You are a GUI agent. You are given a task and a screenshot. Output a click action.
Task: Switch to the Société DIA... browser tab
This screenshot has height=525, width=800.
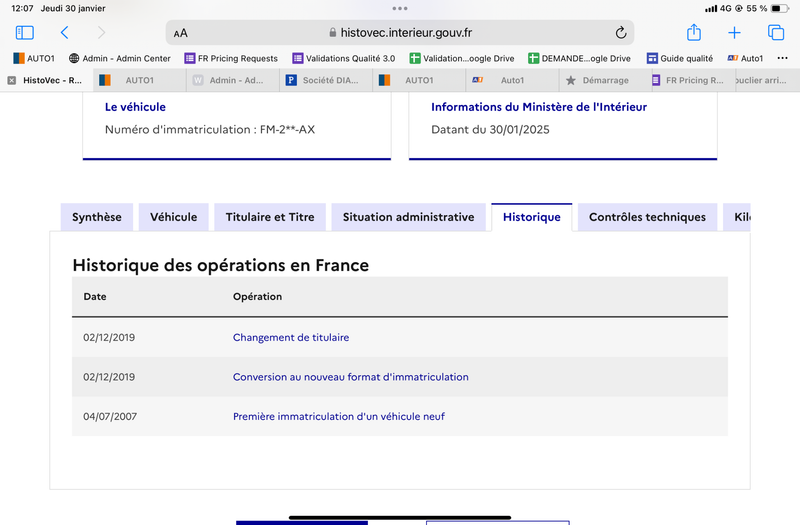coord(327,80)
